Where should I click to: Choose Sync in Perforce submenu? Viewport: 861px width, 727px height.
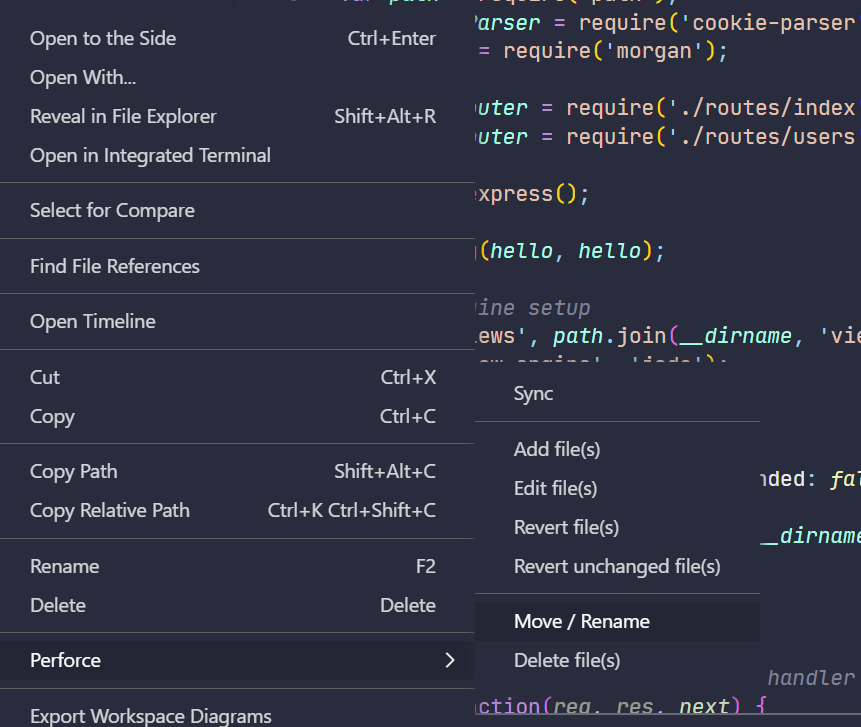(617, 394)
